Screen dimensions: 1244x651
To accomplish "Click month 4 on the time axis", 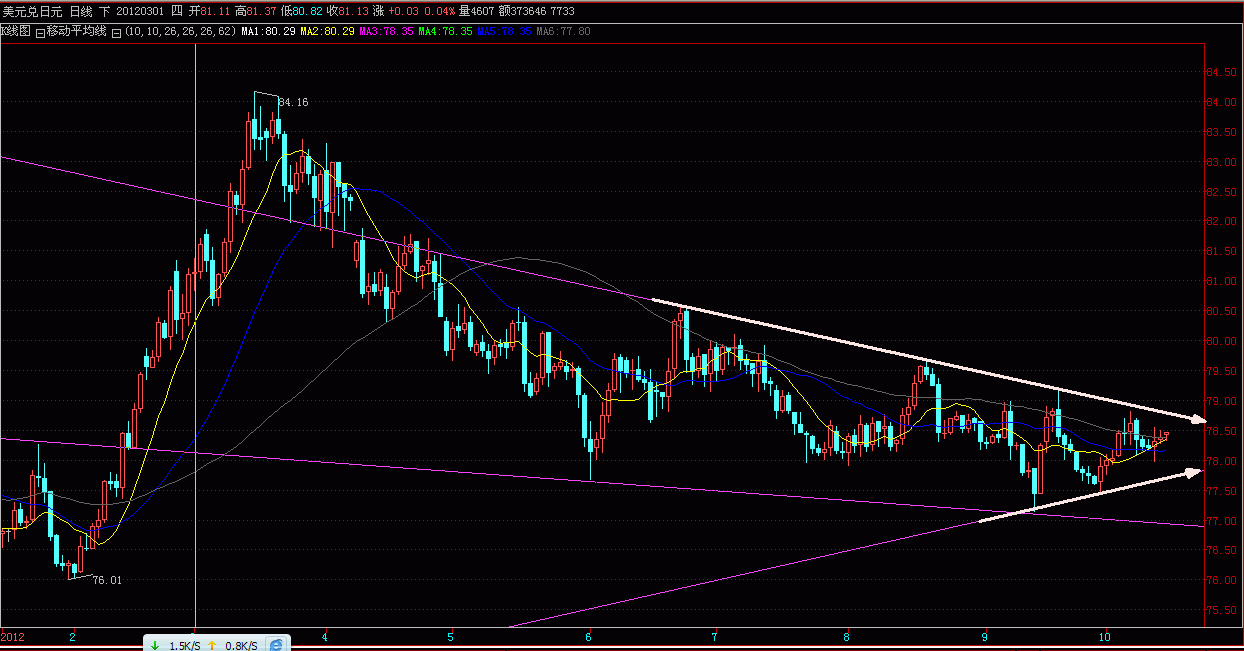I will 325,636.
